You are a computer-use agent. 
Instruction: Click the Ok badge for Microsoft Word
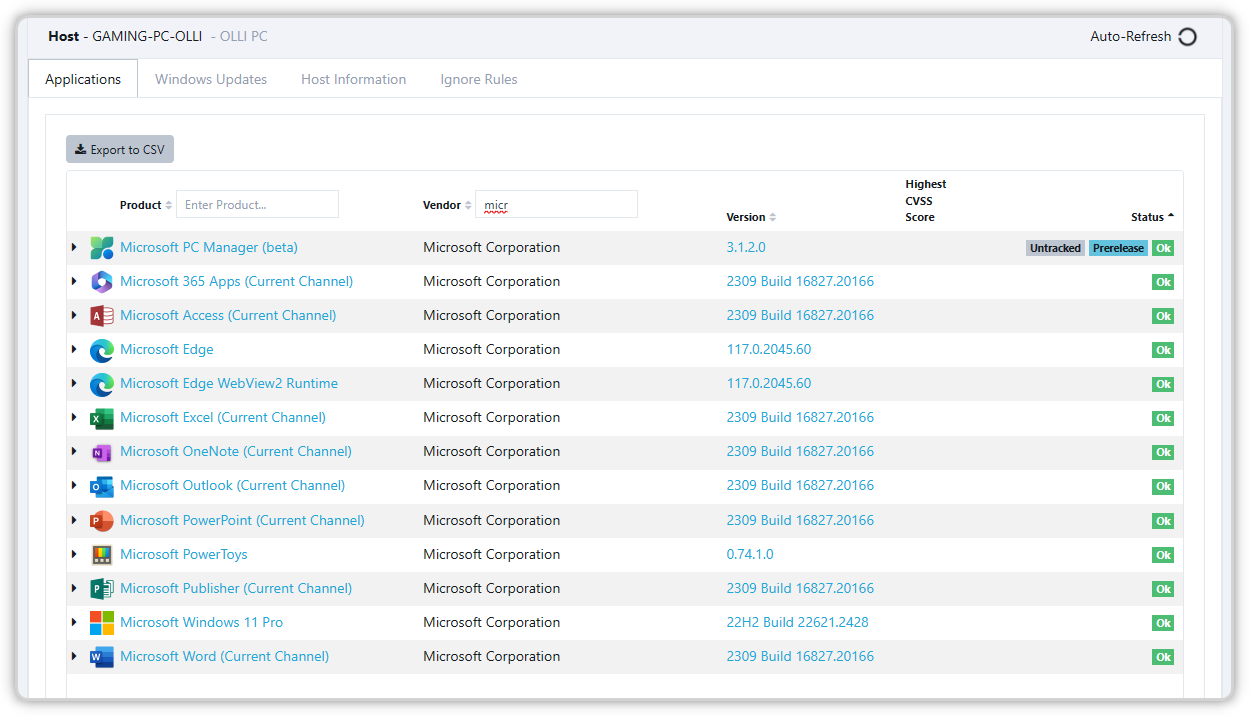pyautogui.click(x=1163, y=657)
